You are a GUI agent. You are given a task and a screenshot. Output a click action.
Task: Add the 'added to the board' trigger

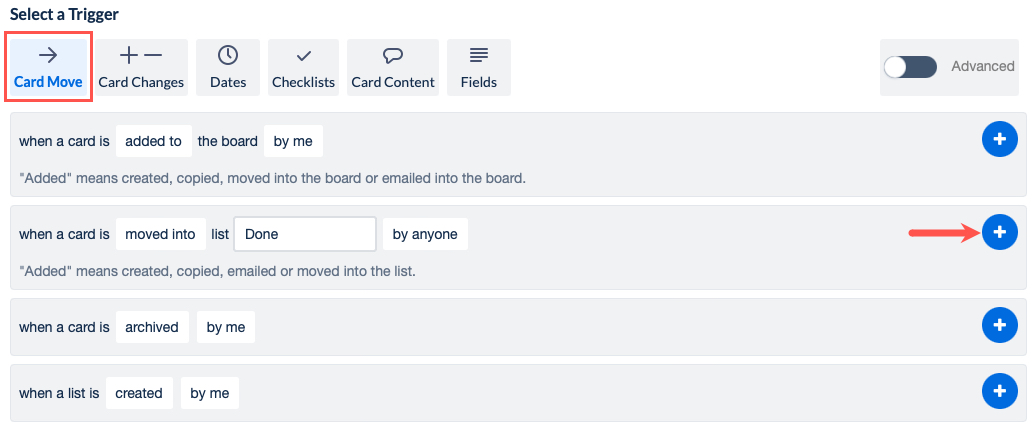[x=999, y=141]
